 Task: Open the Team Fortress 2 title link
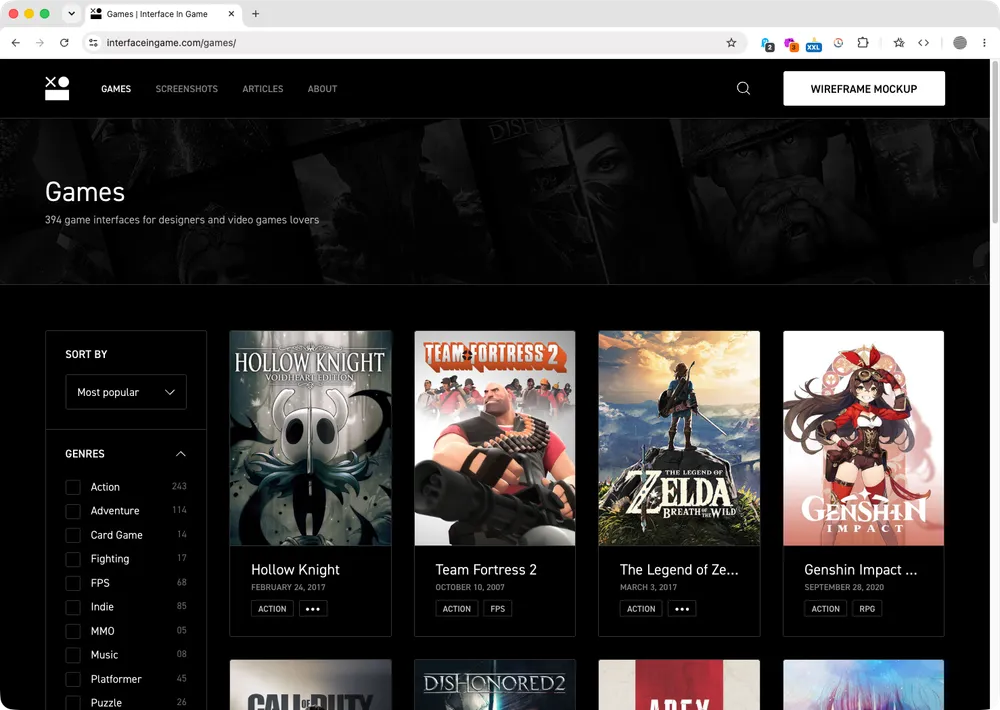pos(486,570)
